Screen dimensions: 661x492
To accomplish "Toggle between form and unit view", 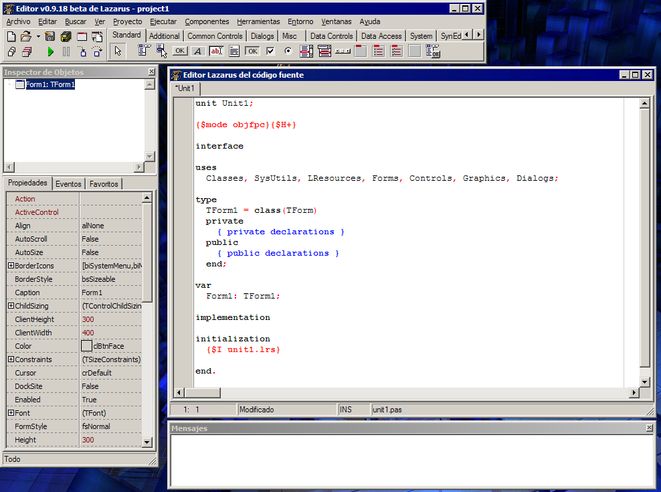I will tap(97, 37).
